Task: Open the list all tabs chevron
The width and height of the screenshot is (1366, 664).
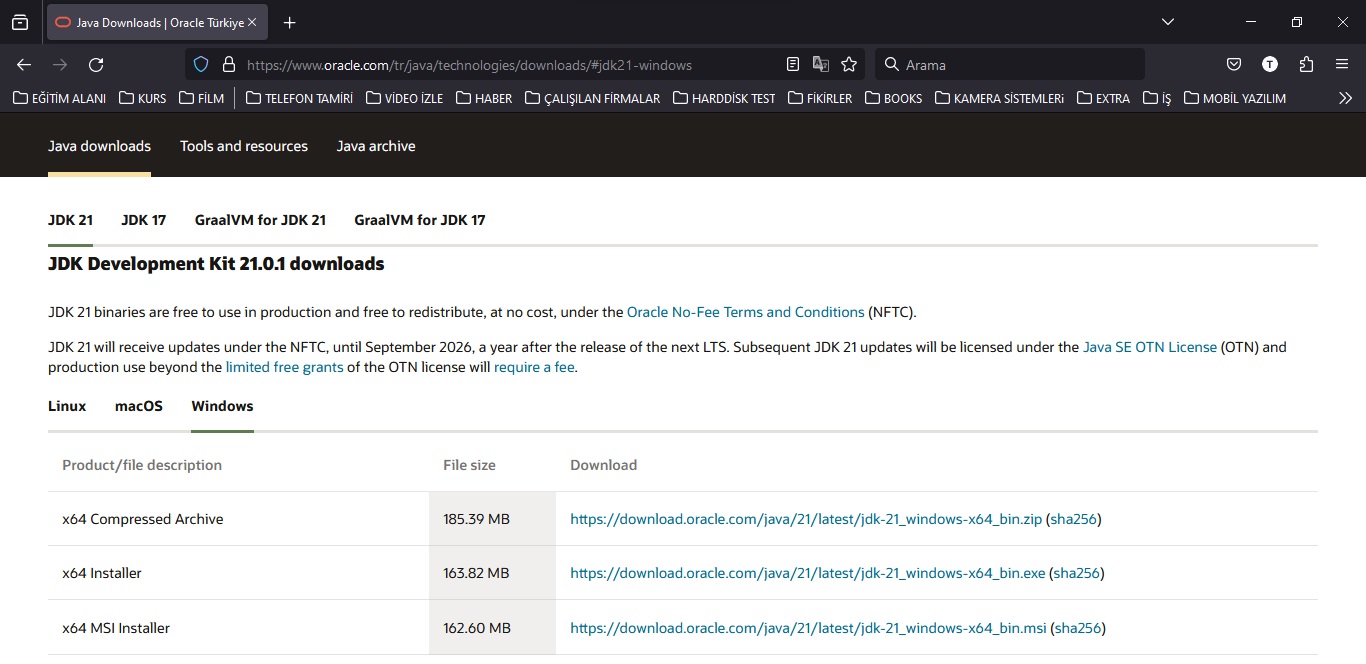Action: pos(1168,22)
